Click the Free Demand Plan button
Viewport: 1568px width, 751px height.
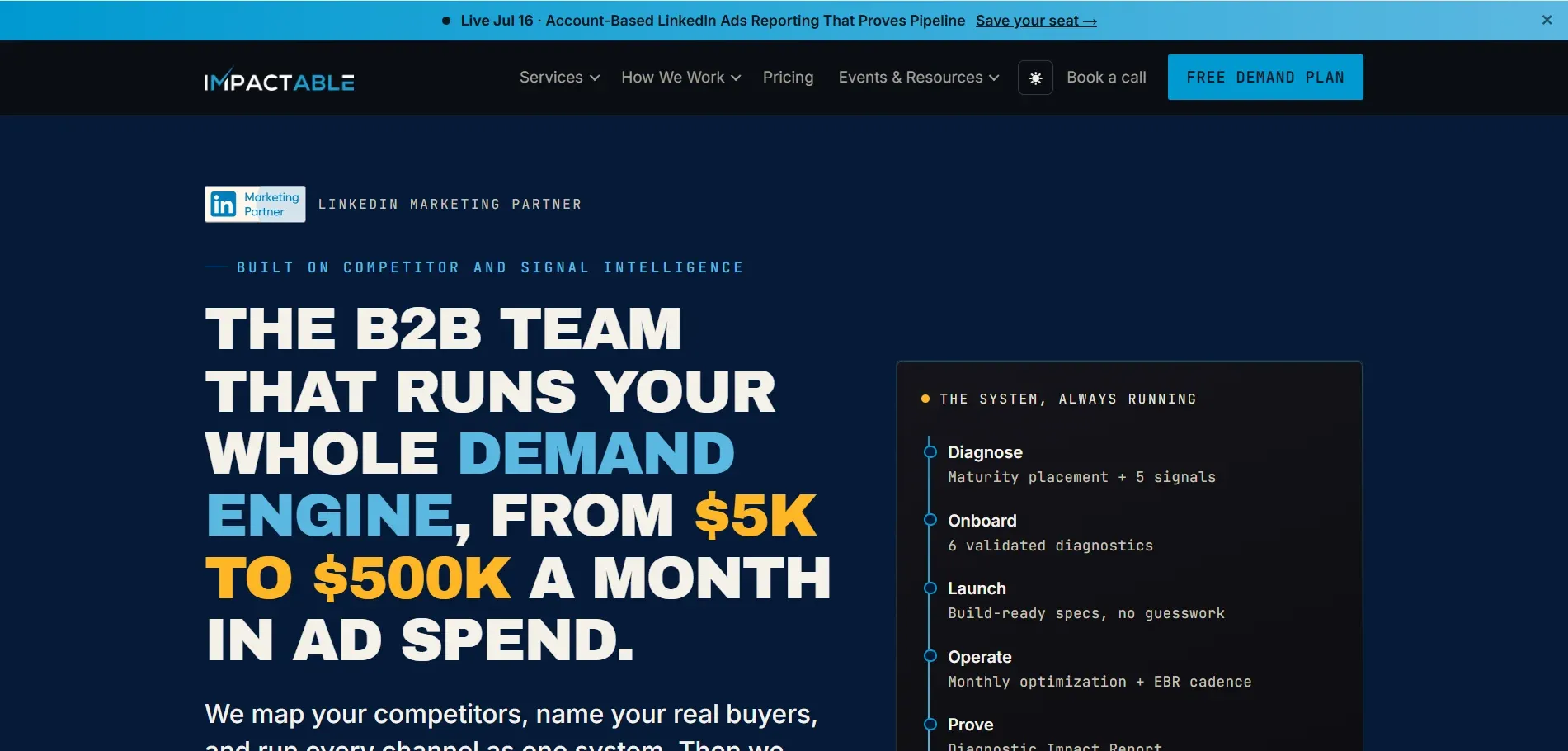point(1265,77)
